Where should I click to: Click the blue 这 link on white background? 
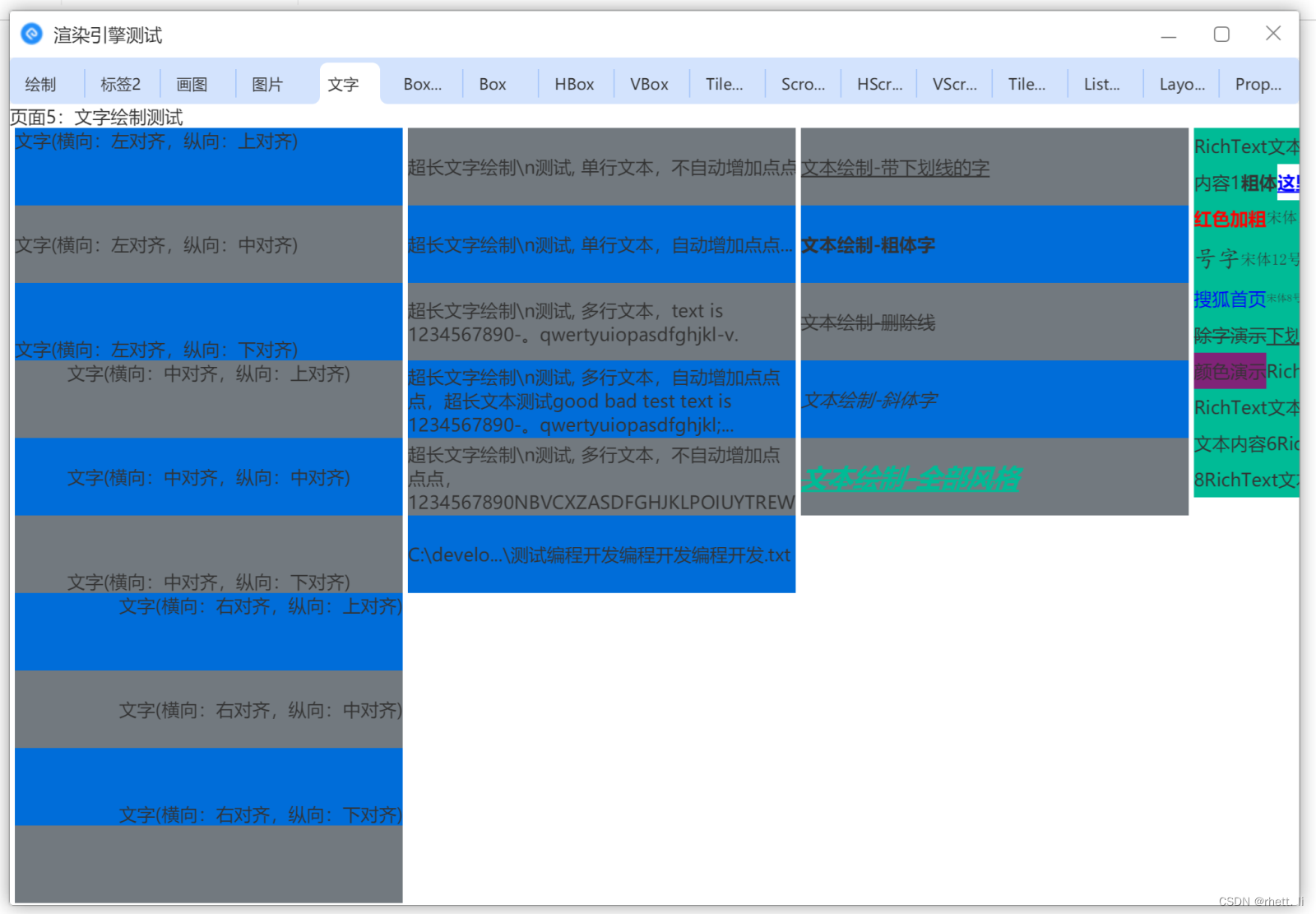click(x=1288, y=183)
